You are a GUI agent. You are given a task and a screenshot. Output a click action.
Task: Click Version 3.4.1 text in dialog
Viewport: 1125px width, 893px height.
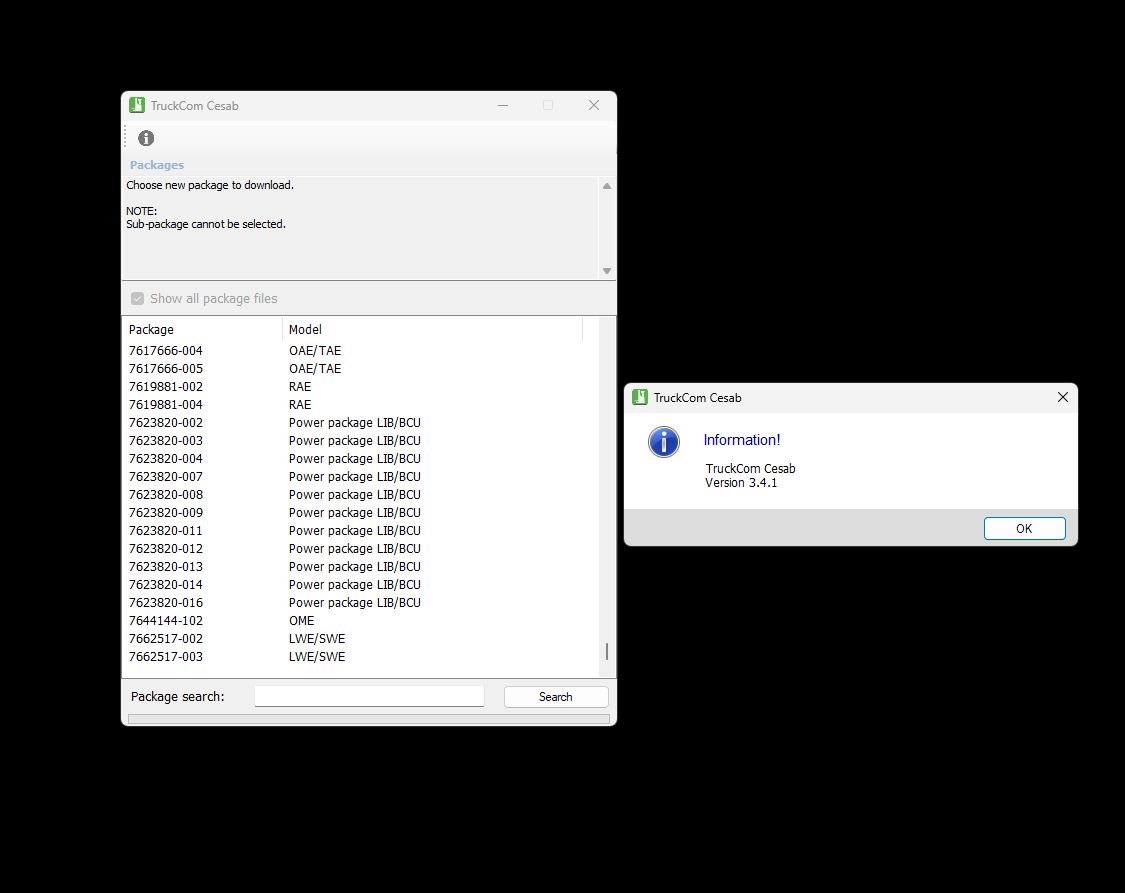741,483
